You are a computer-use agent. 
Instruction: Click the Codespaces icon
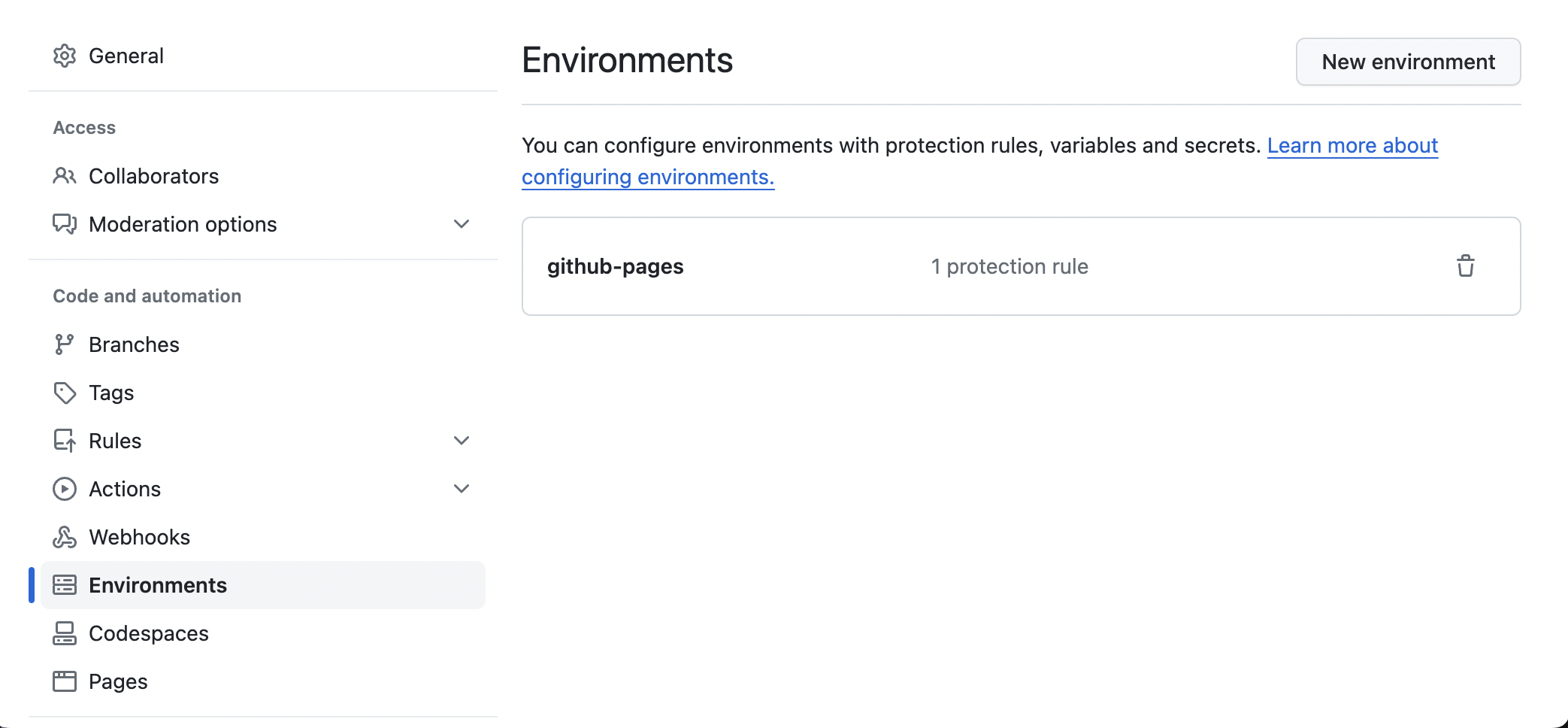click(65, 633)
